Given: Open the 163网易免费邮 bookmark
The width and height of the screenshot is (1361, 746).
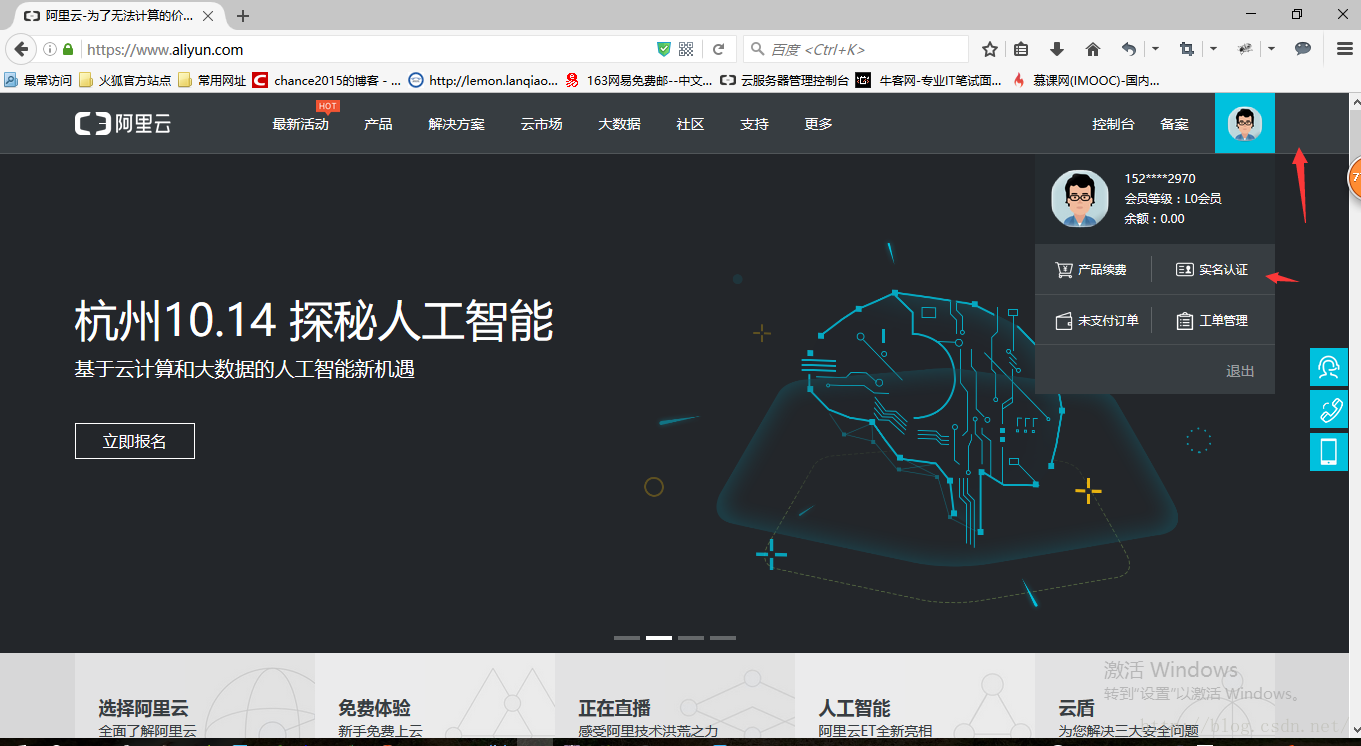Looking at the screenshot, I should 640,80.
